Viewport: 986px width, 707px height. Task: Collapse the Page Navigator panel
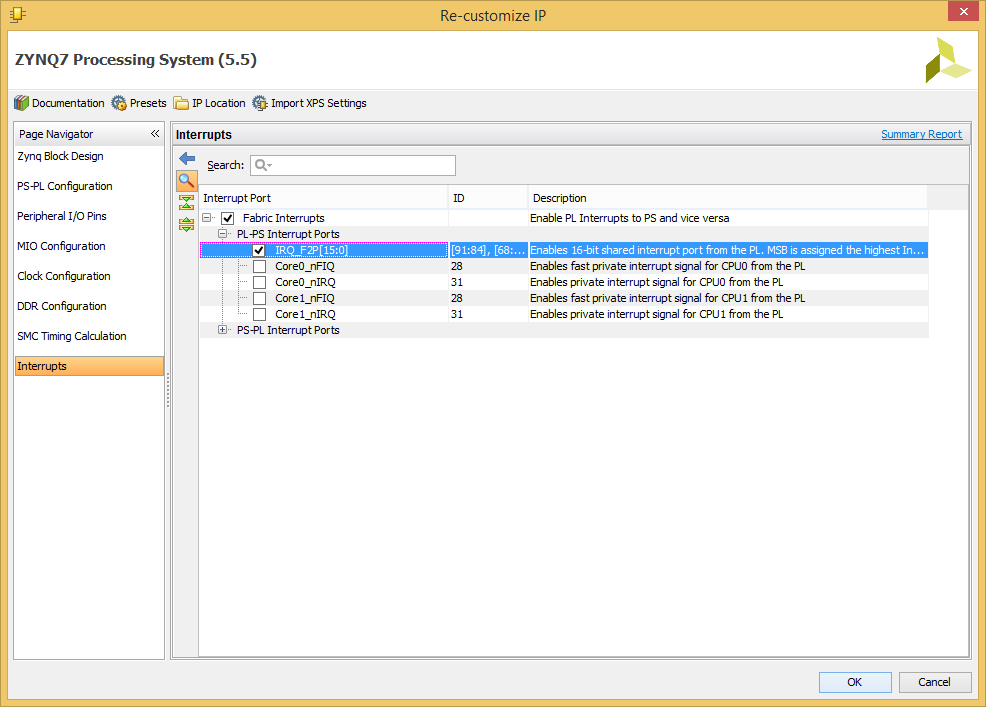pos(155,134)
